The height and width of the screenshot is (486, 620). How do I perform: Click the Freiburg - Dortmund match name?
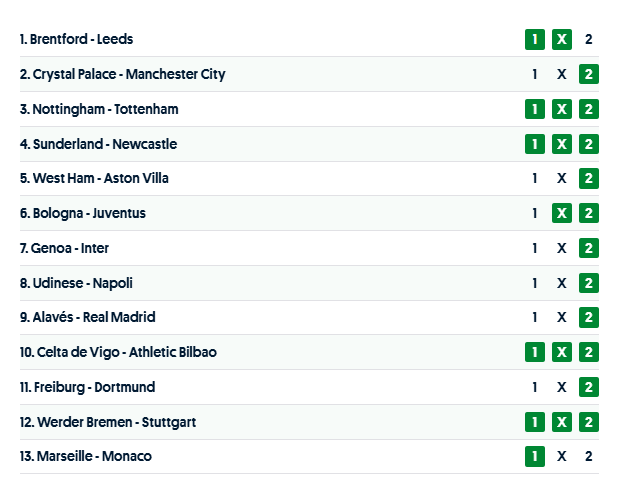(x=87, y=387)
